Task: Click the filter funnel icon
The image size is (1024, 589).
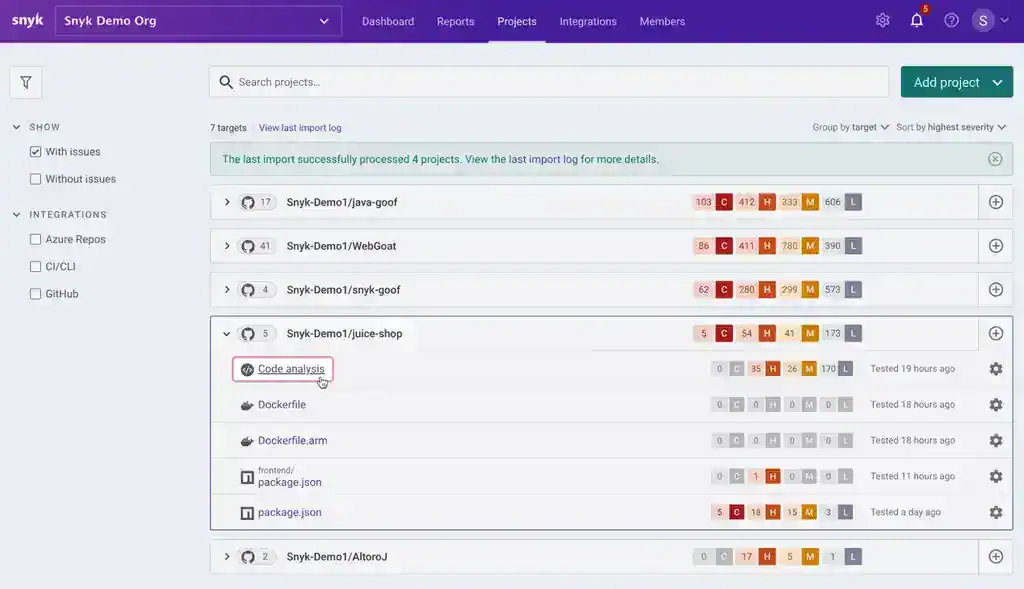Action: (25, 82)
